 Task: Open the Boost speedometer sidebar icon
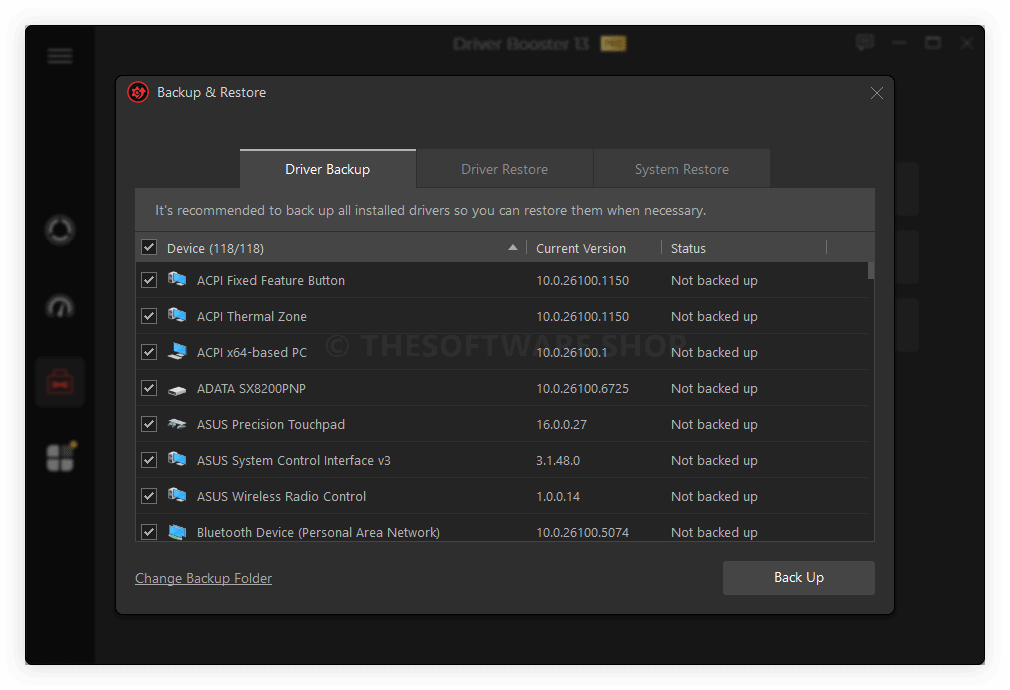pos(60,306)
